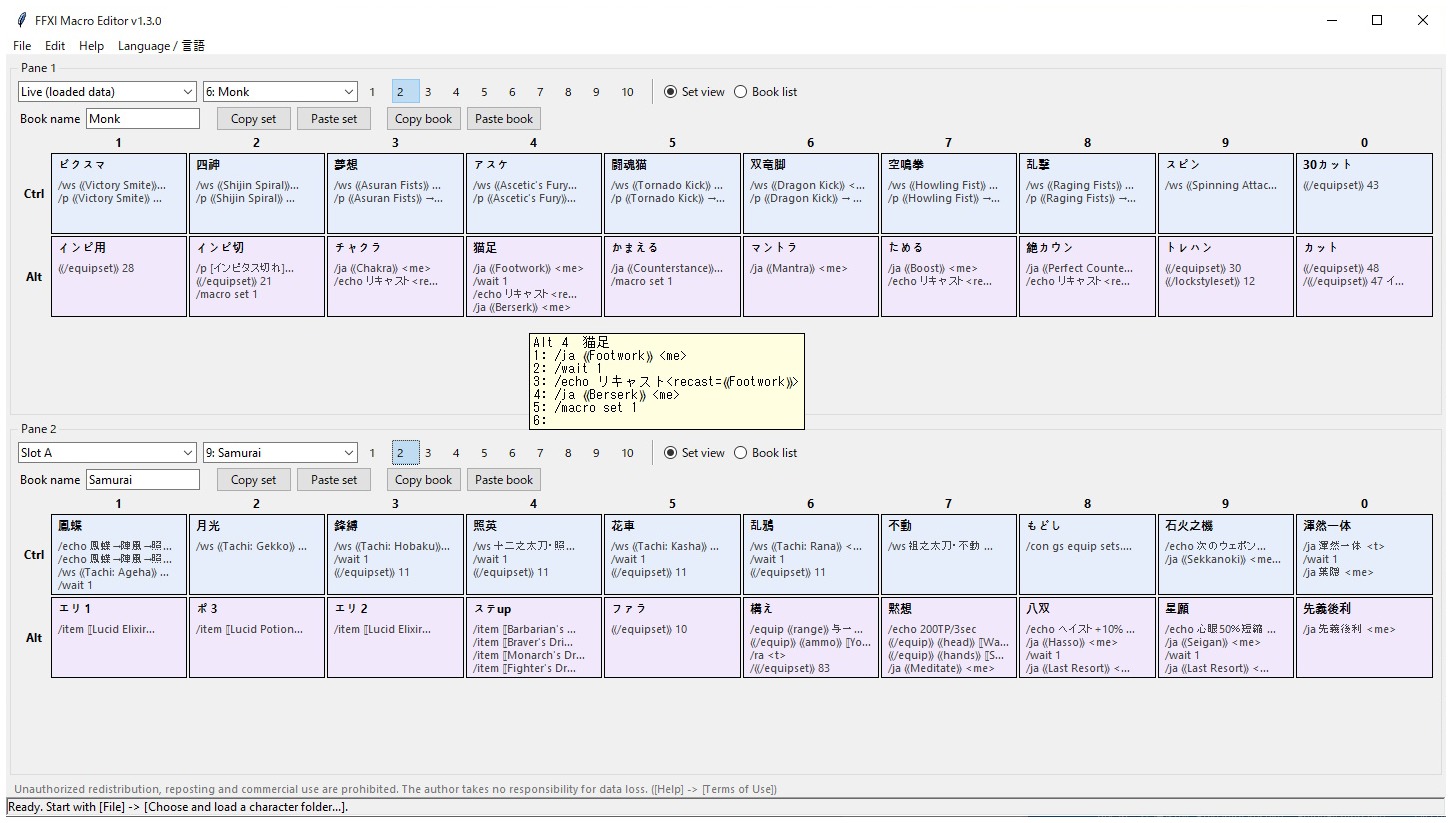
Task: Expand the 9: Samurai book dropdown
Action: [280, 453]
